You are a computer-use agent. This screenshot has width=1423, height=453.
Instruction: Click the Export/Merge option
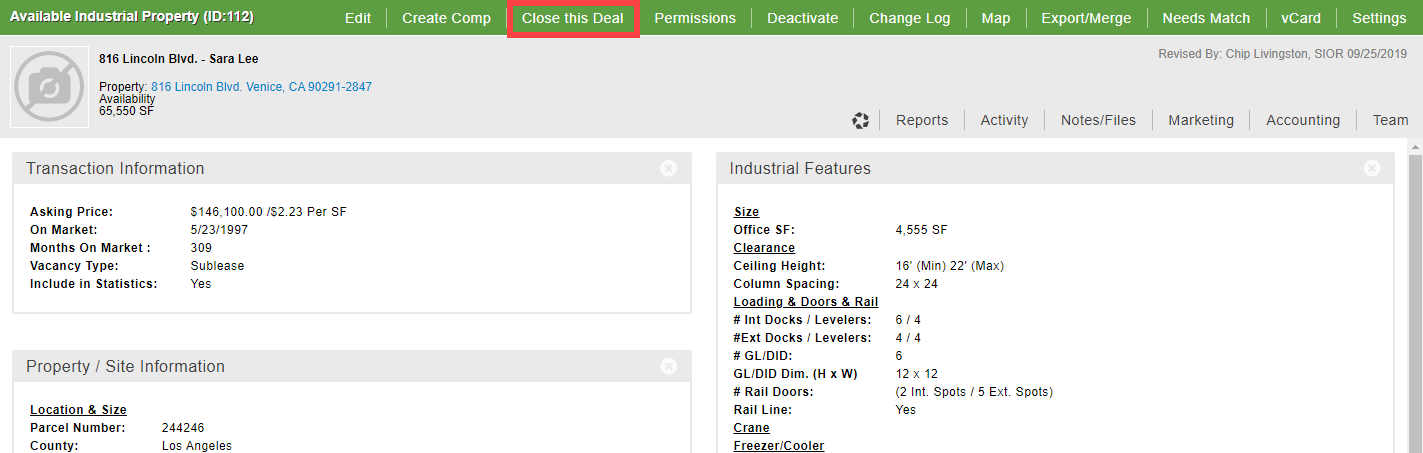point(1086,18)
